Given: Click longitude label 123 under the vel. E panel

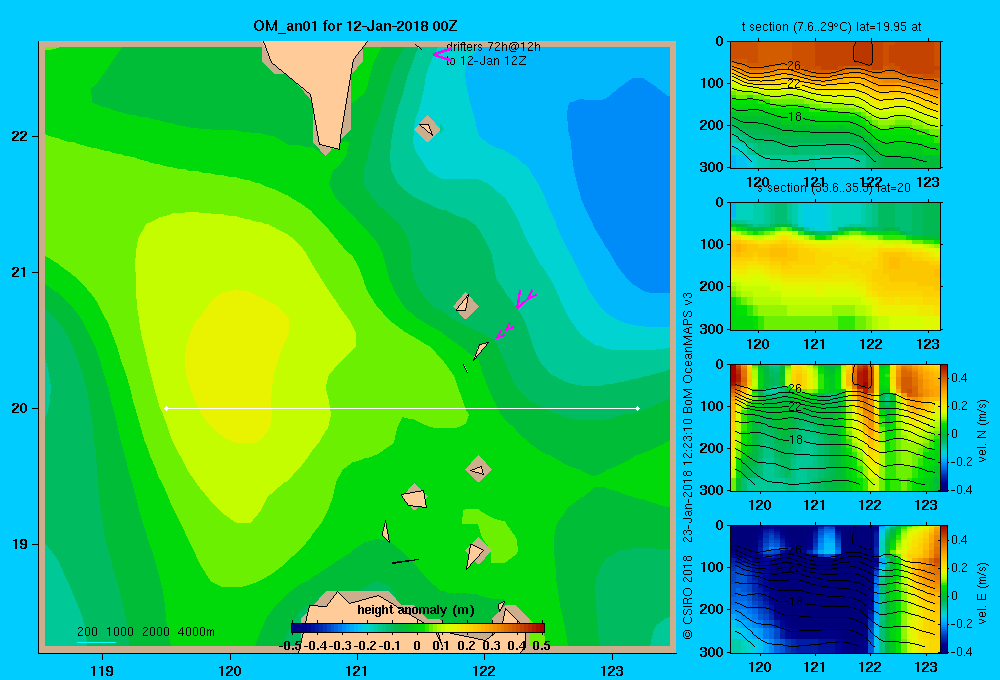Looking at the screenshot, I should [x=926, y=667].
